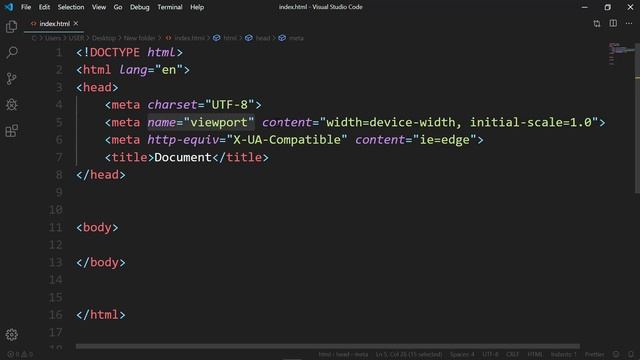Click the html symbol breadcrumb
Viewport: 640px width, 360px height.
coord(225,38)
